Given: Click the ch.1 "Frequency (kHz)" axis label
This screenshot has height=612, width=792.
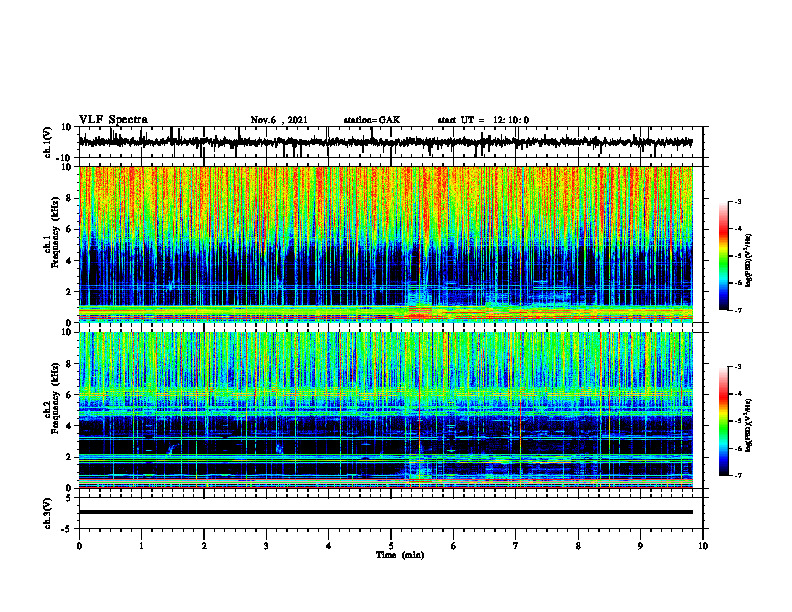Looking at the screenshot, I should coord(55,232).
